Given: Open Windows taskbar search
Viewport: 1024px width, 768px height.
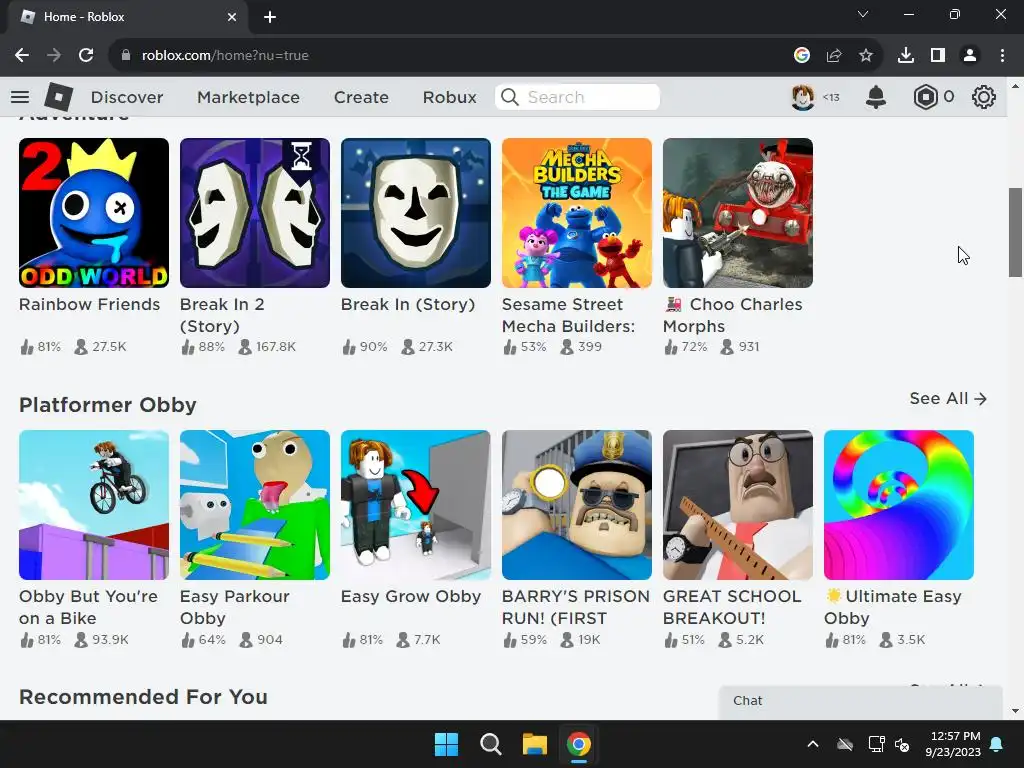Looking at the screenshot, I should tap(490, 744).
